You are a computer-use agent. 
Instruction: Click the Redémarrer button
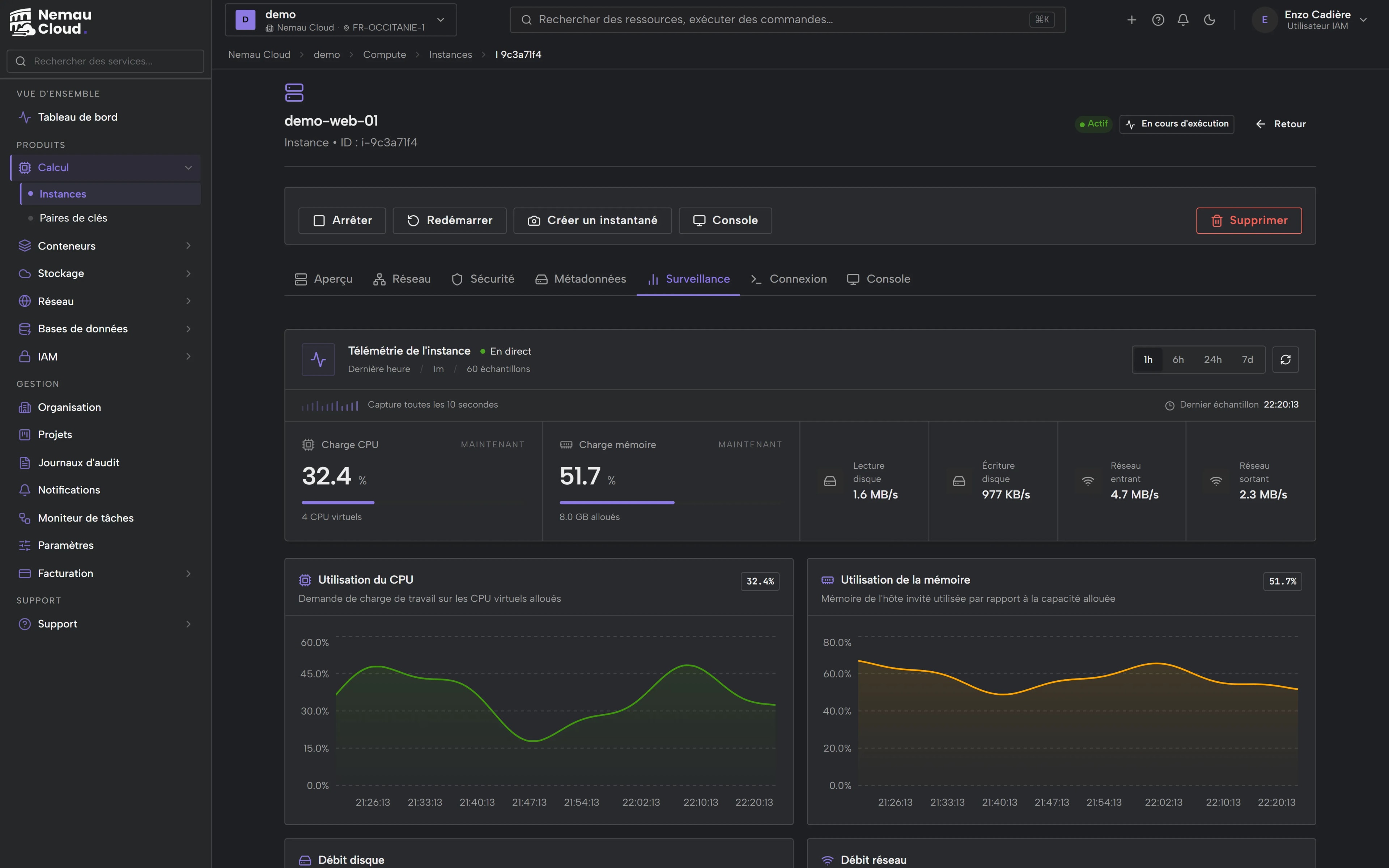(x=449, y=221)
